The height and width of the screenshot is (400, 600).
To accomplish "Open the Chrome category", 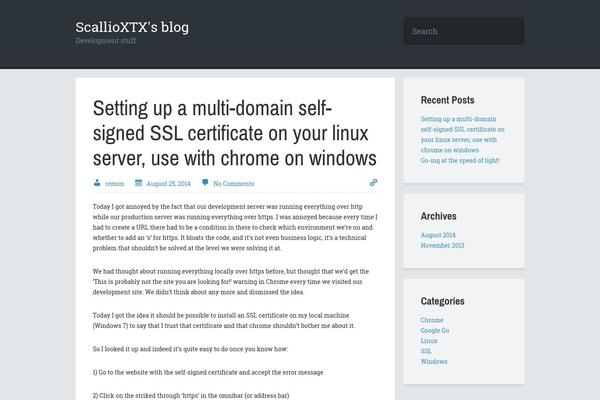I will [432, 320].
